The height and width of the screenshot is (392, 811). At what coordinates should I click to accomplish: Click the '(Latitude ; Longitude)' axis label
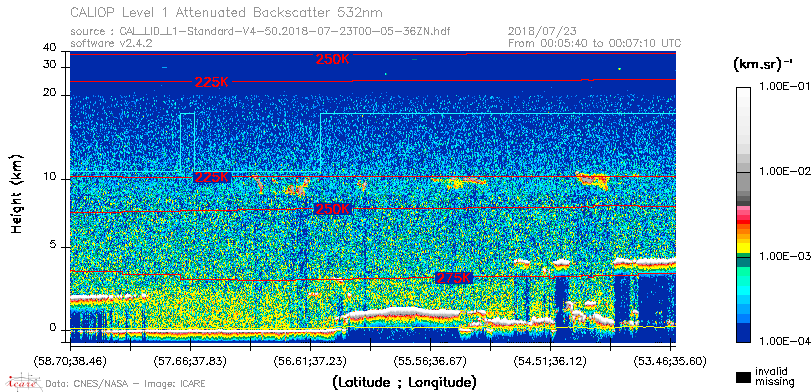click(x=404, y=383)
